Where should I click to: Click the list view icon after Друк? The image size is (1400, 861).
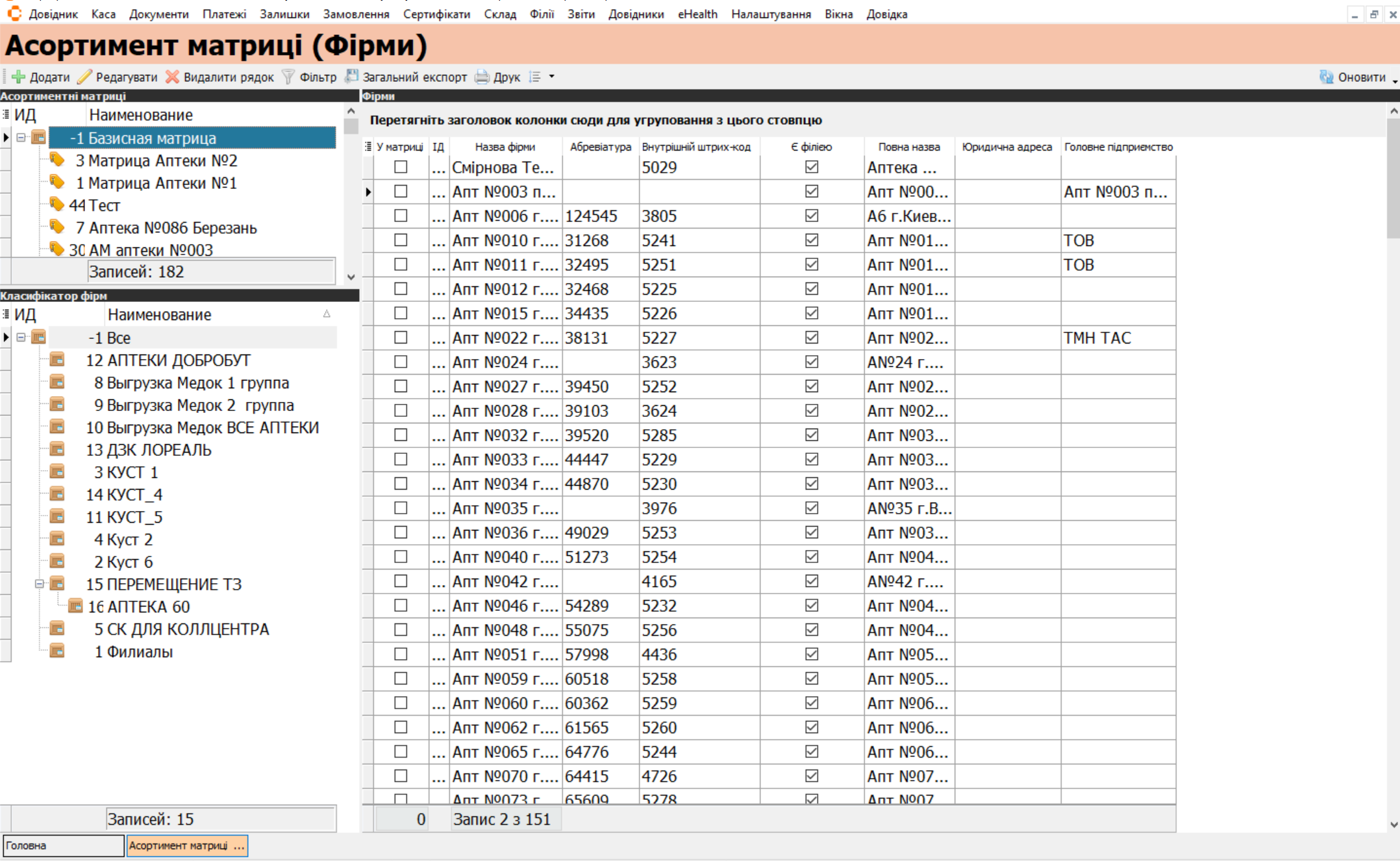point(534,77)
